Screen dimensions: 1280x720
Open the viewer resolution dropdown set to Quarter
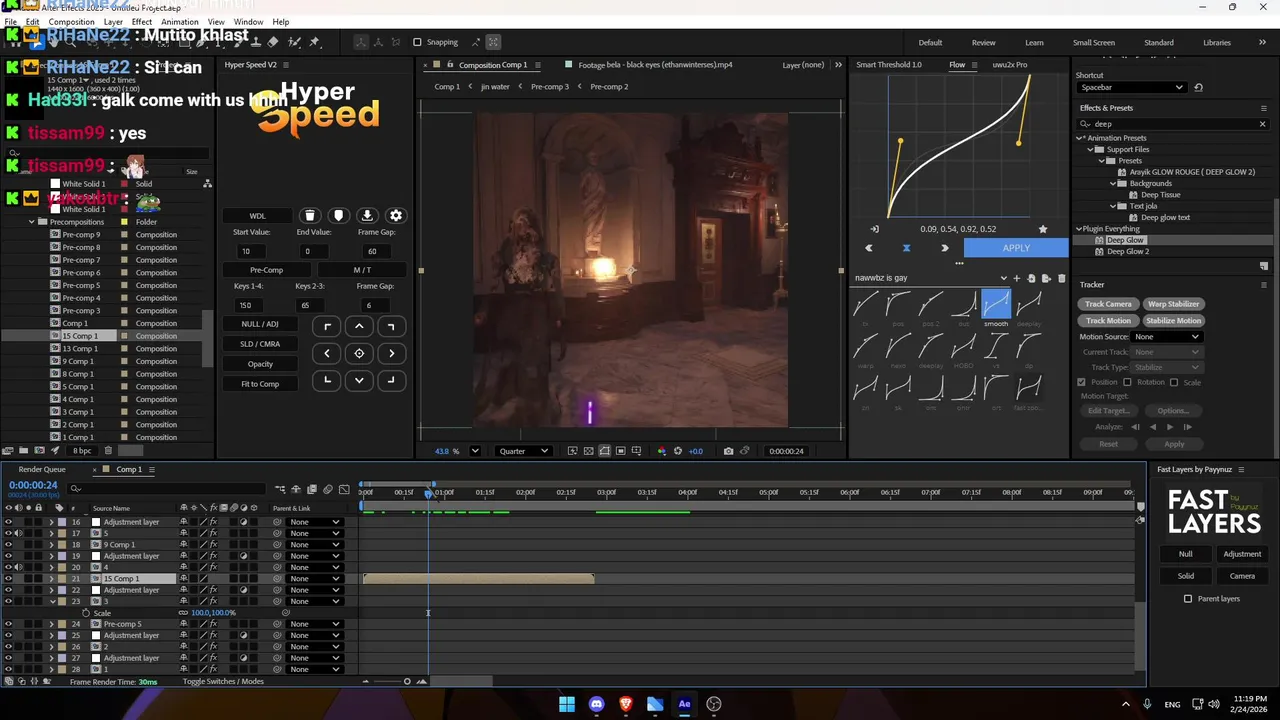523,451
